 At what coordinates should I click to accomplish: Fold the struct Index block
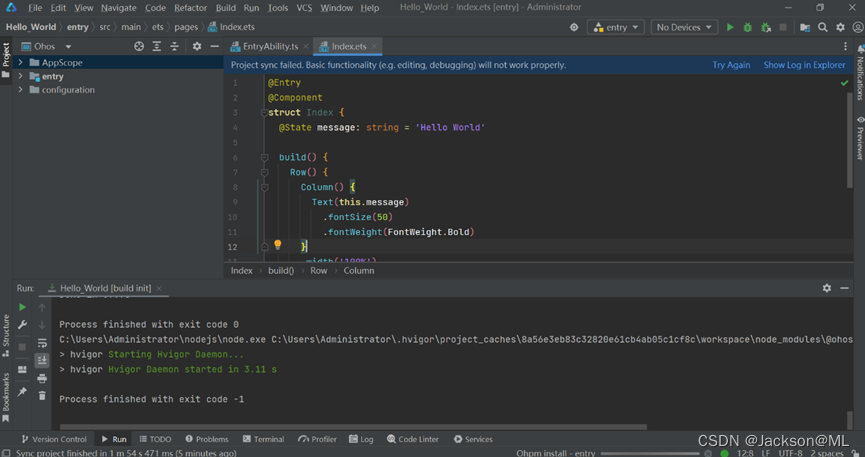coord(264,113)
